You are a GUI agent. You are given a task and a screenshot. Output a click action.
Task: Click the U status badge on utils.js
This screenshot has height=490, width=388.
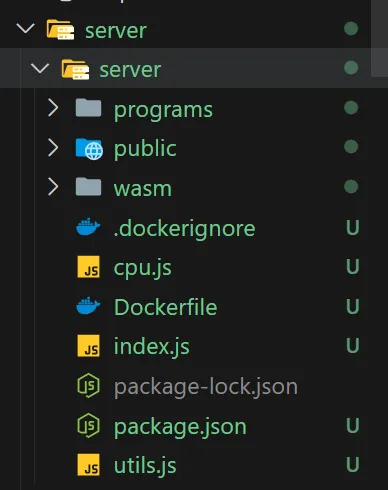click(x=353, y=464)
